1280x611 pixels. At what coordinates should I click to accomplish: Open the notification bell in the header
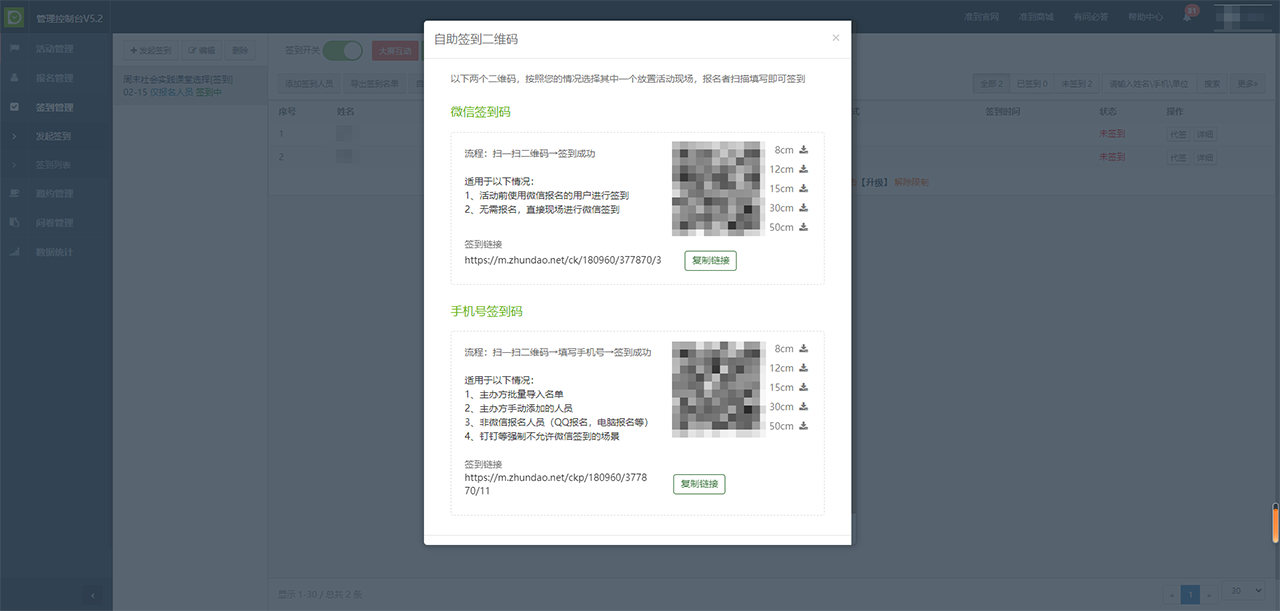[x=1187, y=16]
